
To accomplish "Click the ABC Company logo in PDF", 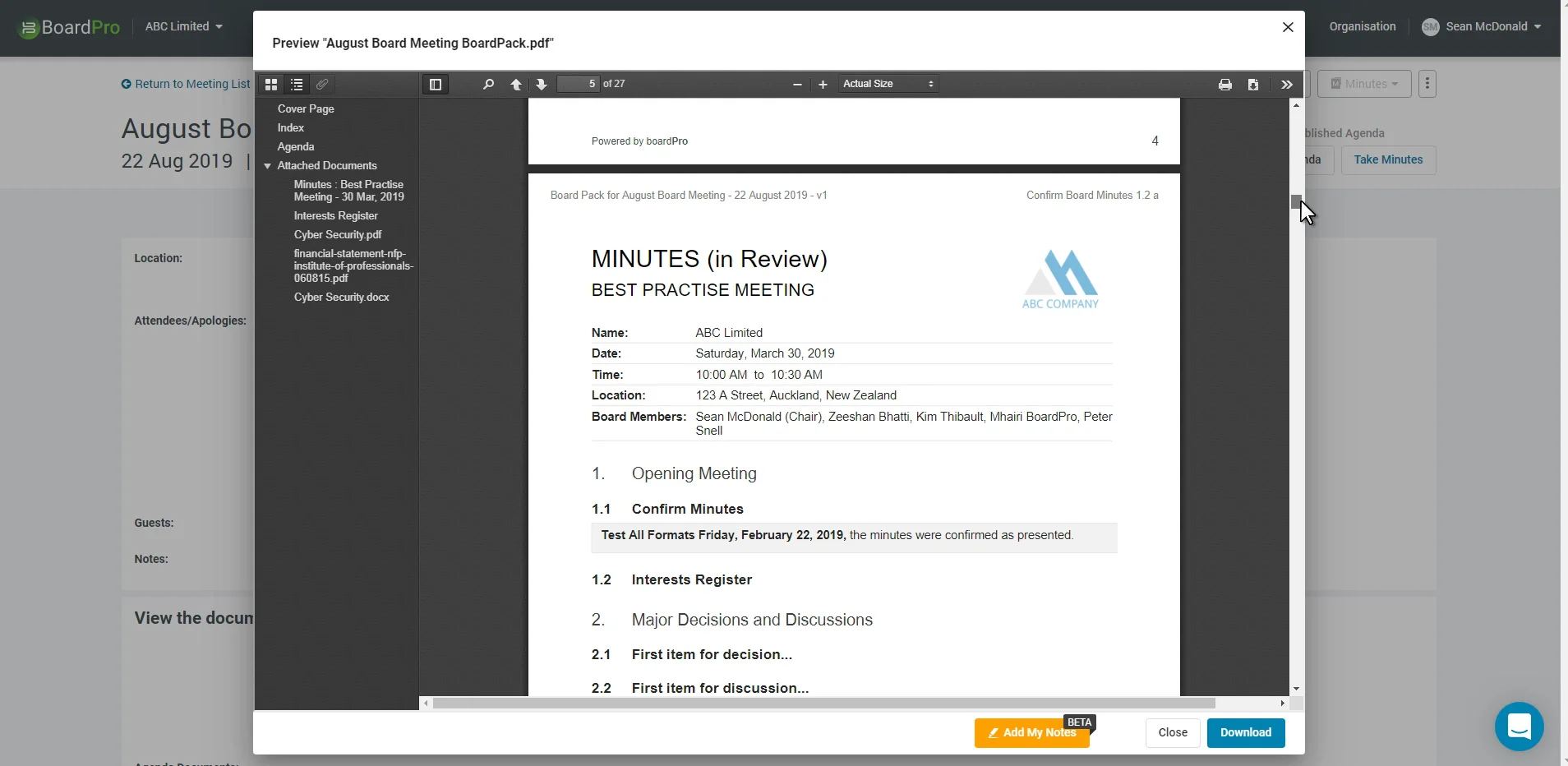I will (x=1060, y=279).
